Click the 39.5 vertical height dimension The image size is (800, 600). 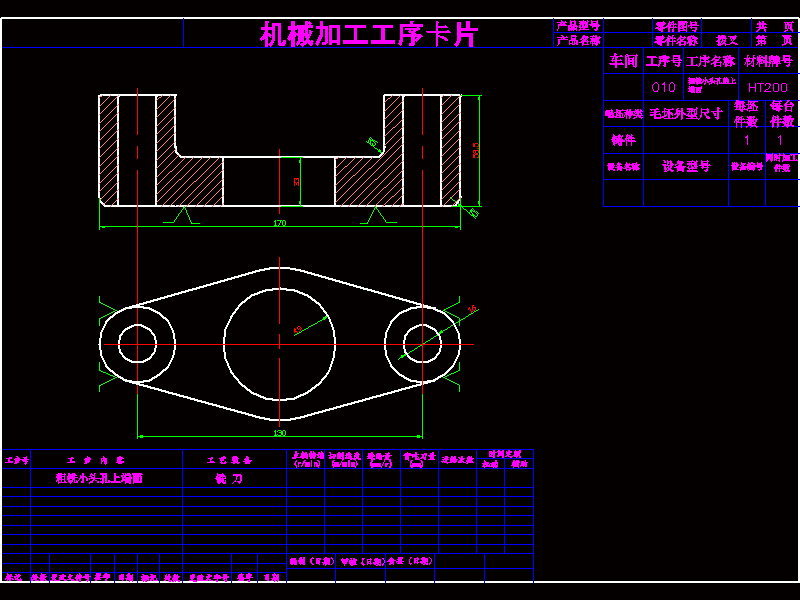[x=476, y=150]
